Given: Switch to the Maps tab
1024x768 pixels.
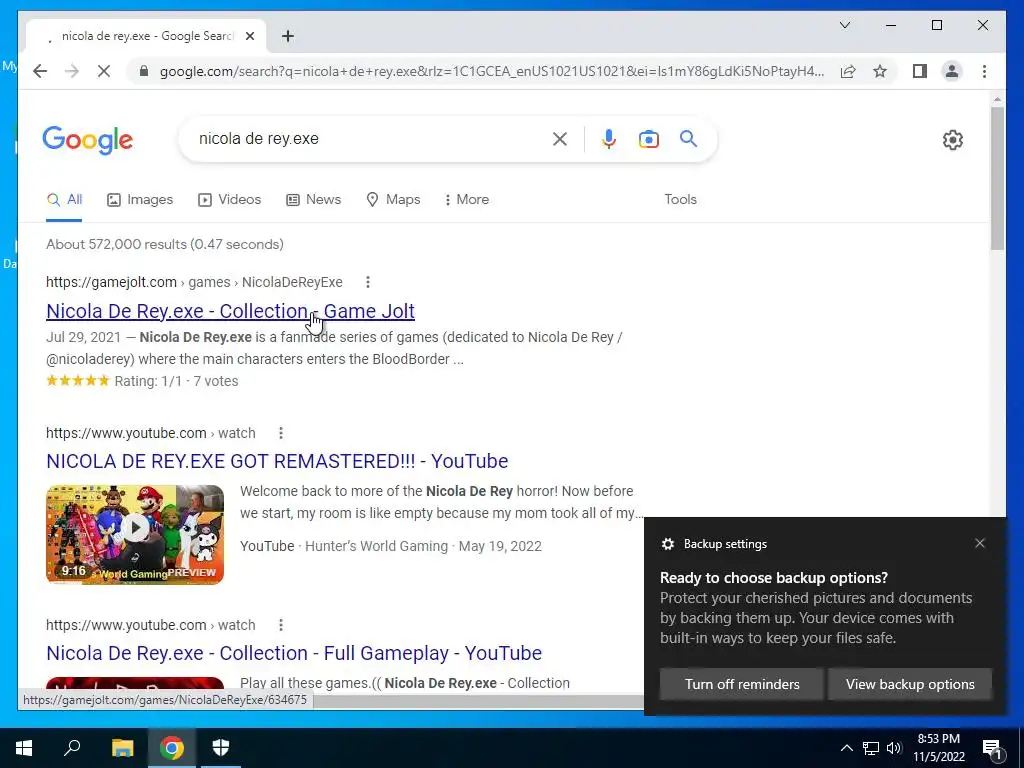Looking at the screenshot, I should [x=393, y=200].
